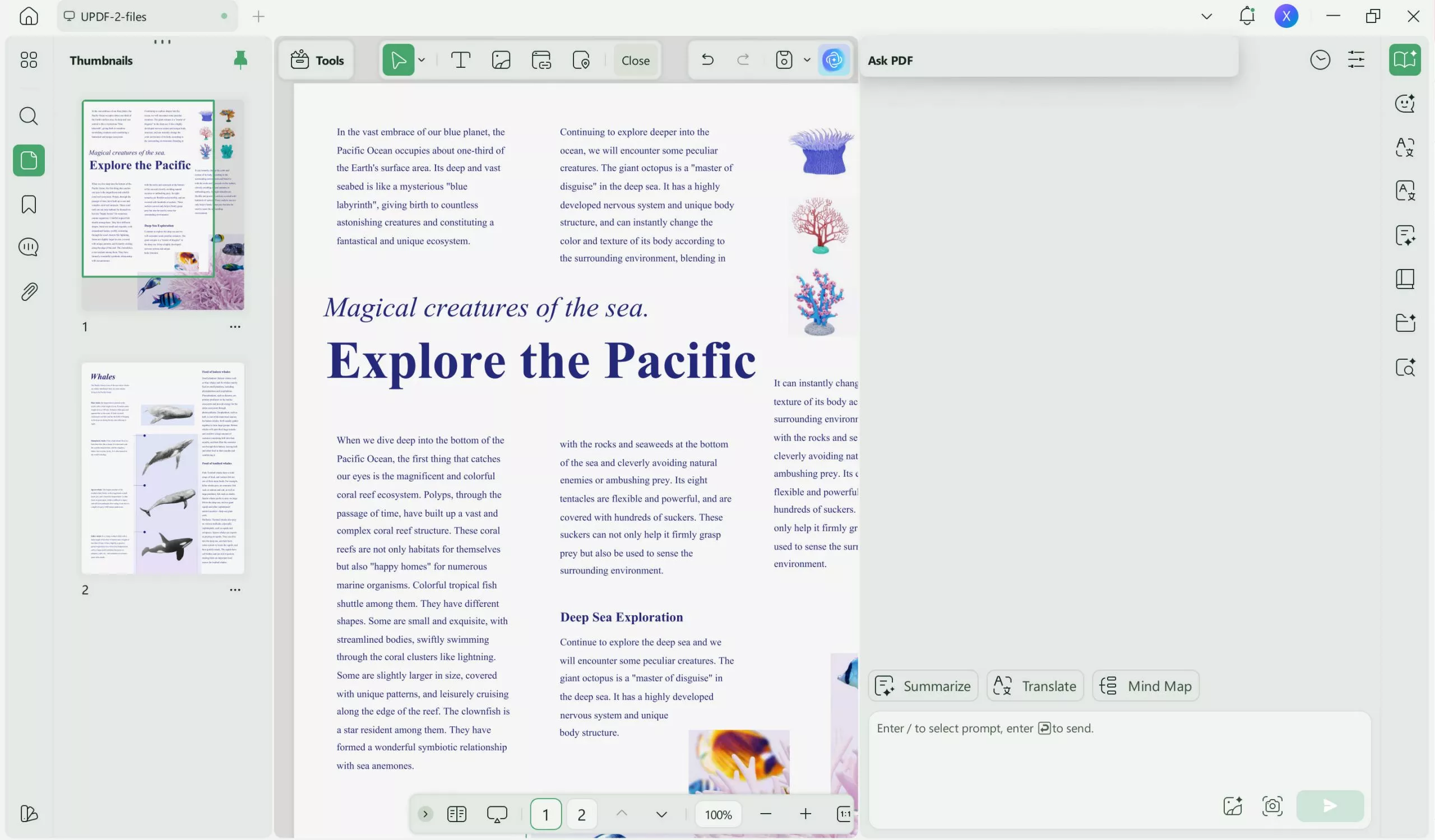
Task: Open the save options dropdown
Action: pos(807,60)
